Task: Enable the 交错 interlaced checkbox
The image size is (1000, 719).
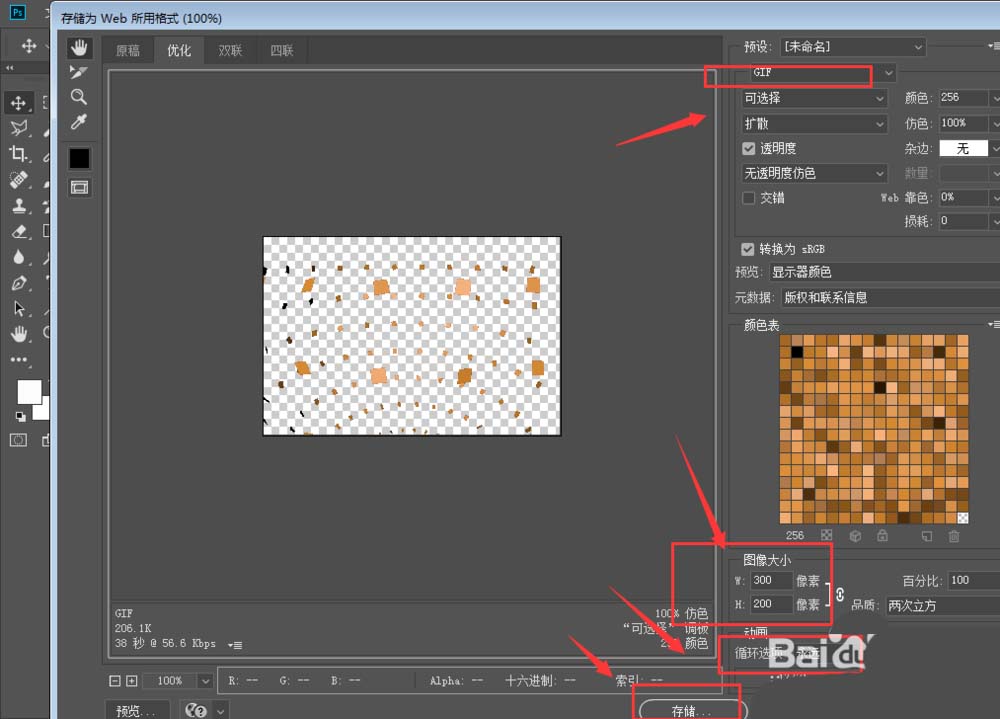Action: tap(749, 198)
